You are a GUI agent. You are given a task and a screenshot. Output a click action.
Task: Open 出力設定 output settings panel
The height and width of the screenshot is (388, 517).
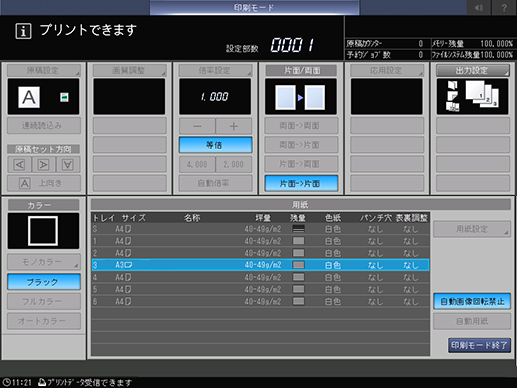click(x=473, y=70)
